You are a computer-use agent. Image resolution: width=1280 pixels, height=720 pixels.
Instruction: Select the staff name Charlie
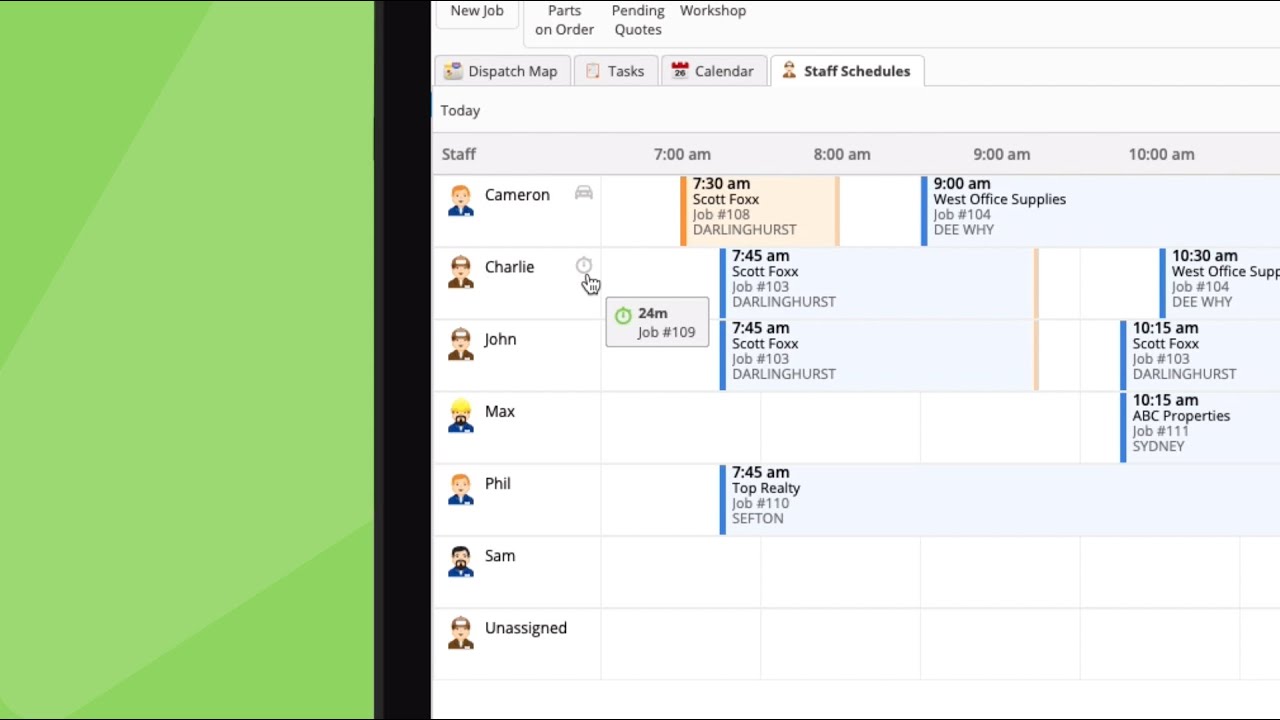click(x=509, y=267)
